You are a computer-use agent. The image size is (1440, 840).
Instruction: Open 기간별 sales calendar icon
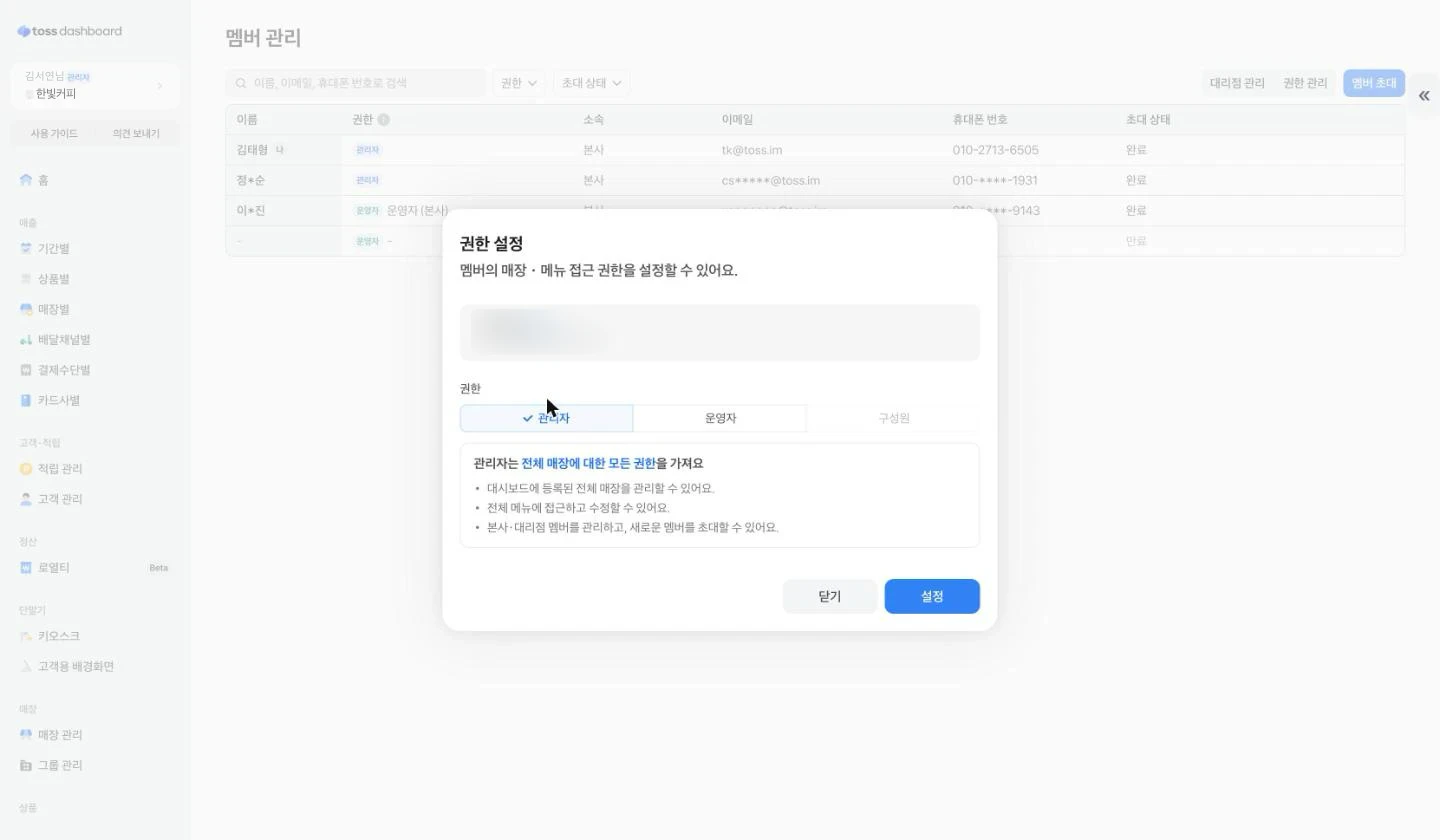click(26, 249)
